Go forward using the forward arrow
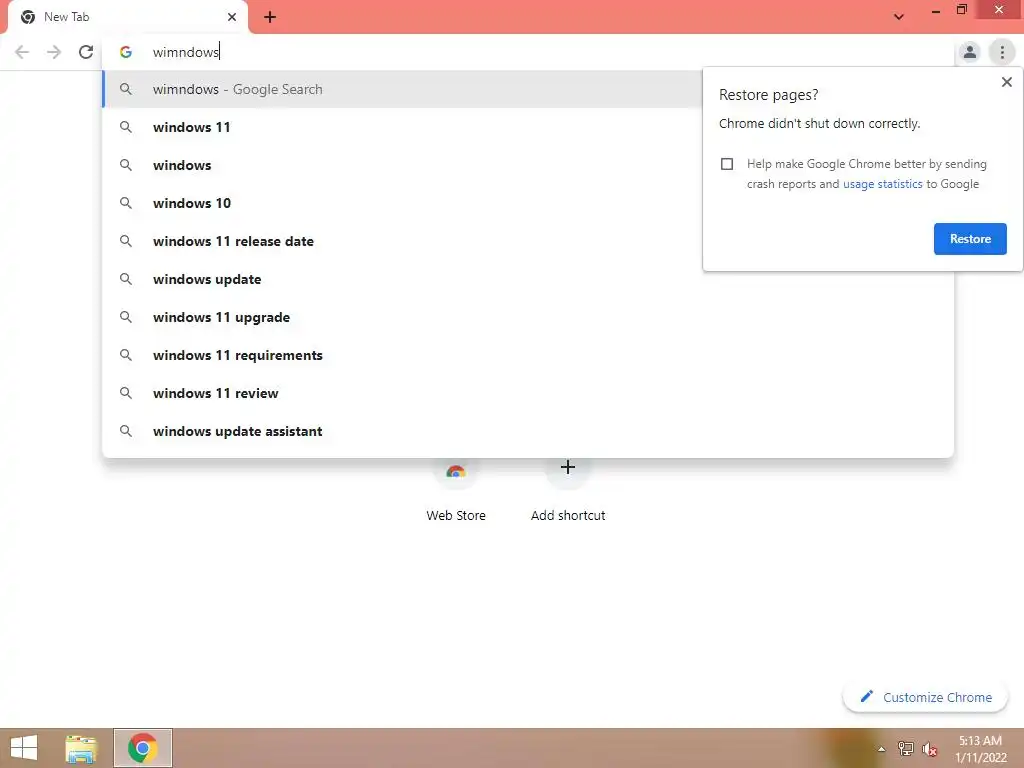 [54, 52]
